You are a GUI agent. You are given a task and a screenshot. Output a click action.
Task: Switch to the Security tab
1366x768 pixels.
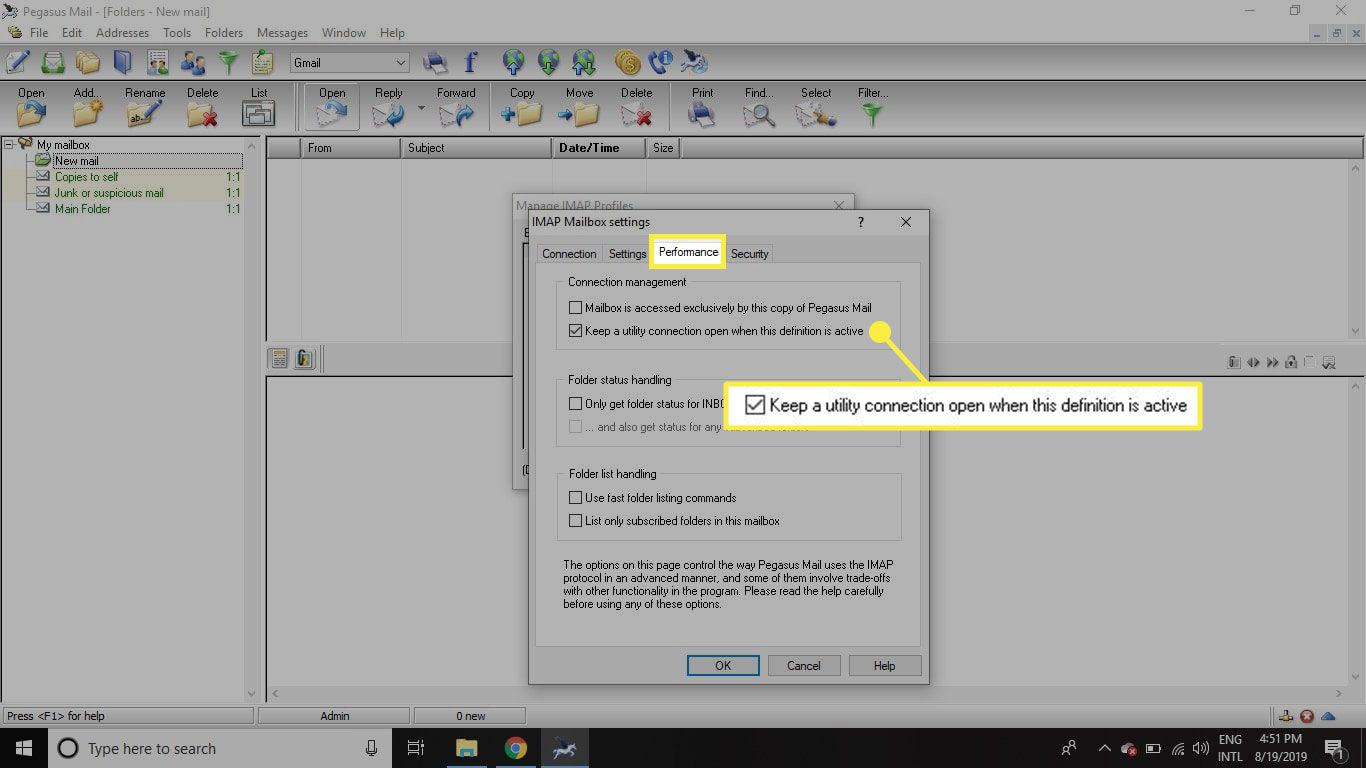point(749,254)
